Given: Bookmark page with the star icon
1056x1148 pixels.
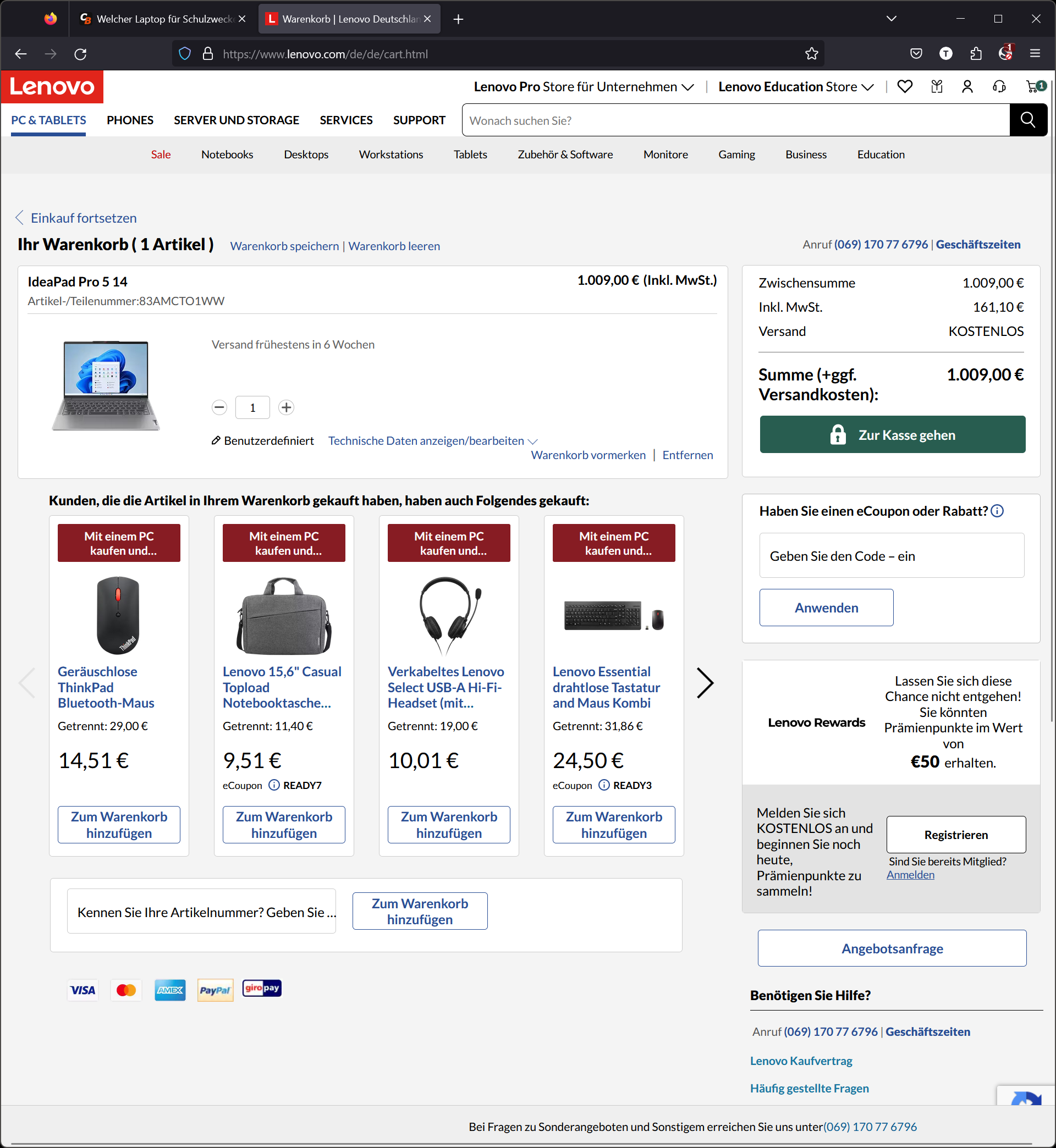Looking at the screenshot, I should (811, 54).
